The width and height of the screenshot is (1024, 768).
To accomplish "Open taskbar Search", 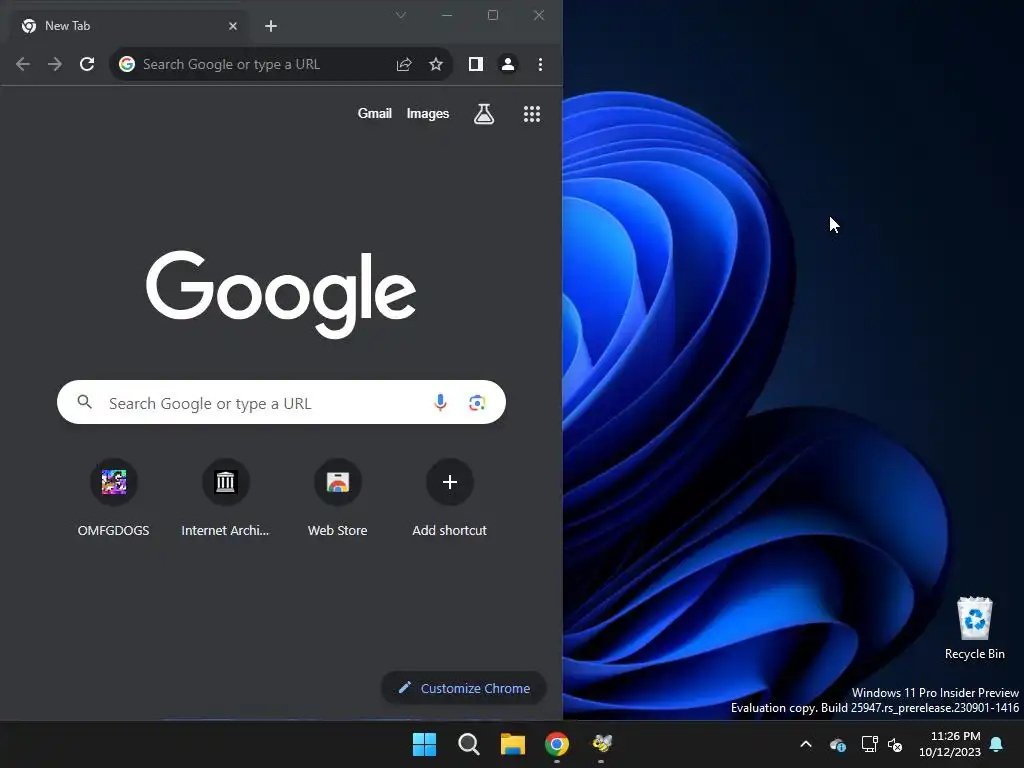I will pyautogui.click(x=469, y=744).
